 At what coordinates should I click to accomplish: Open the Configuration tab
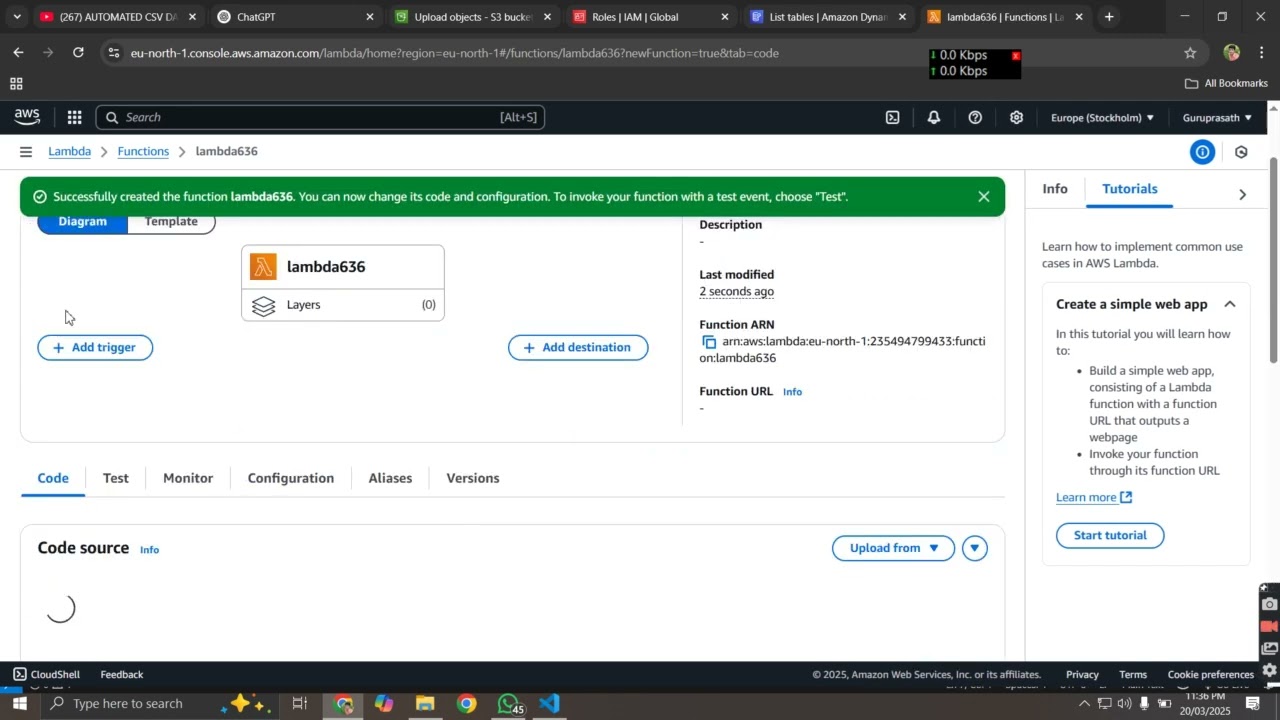coord(291,478)
